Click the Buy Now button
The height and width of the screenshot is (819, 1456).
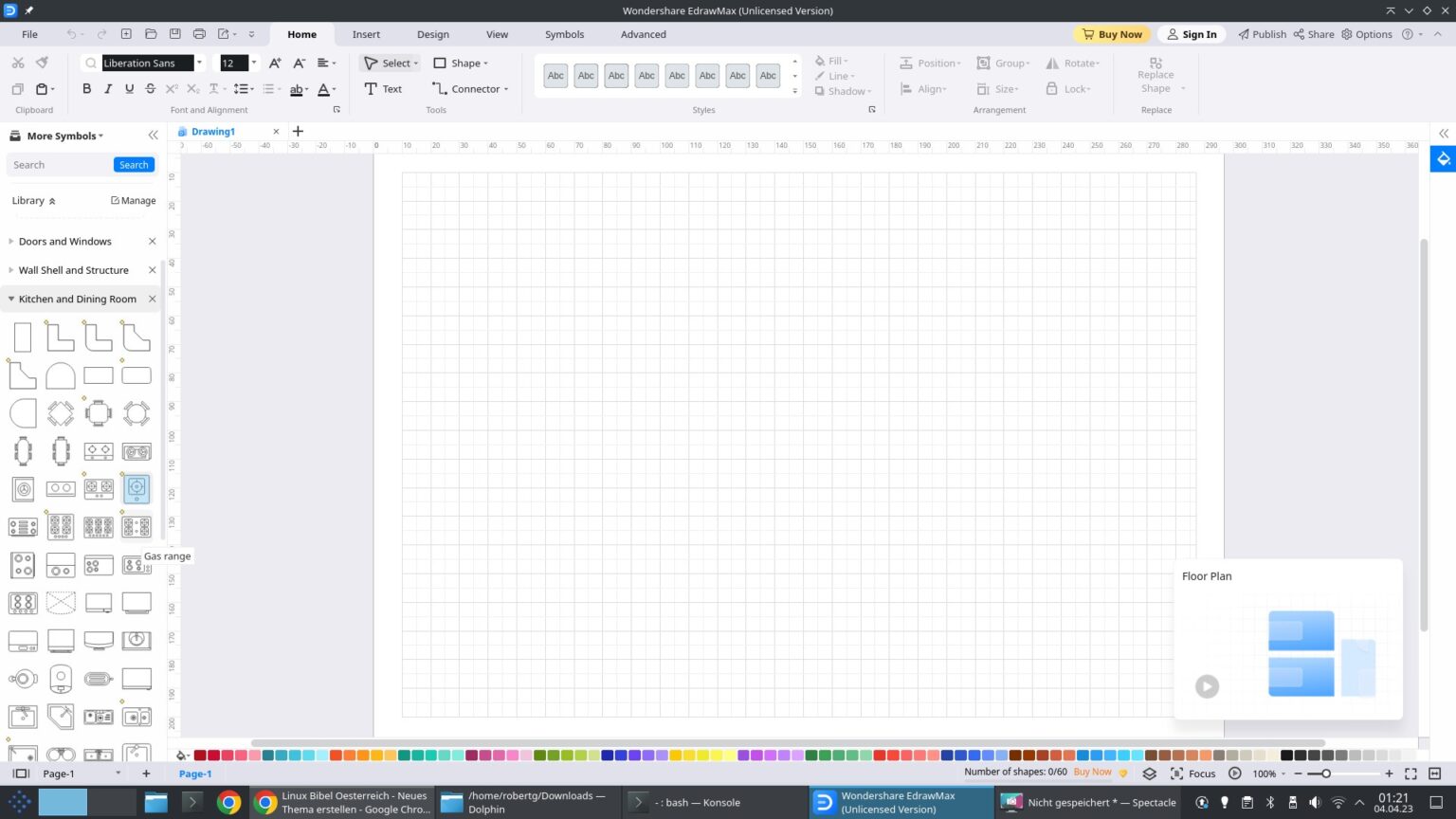pyautogui.click(x=1112, y=34)
